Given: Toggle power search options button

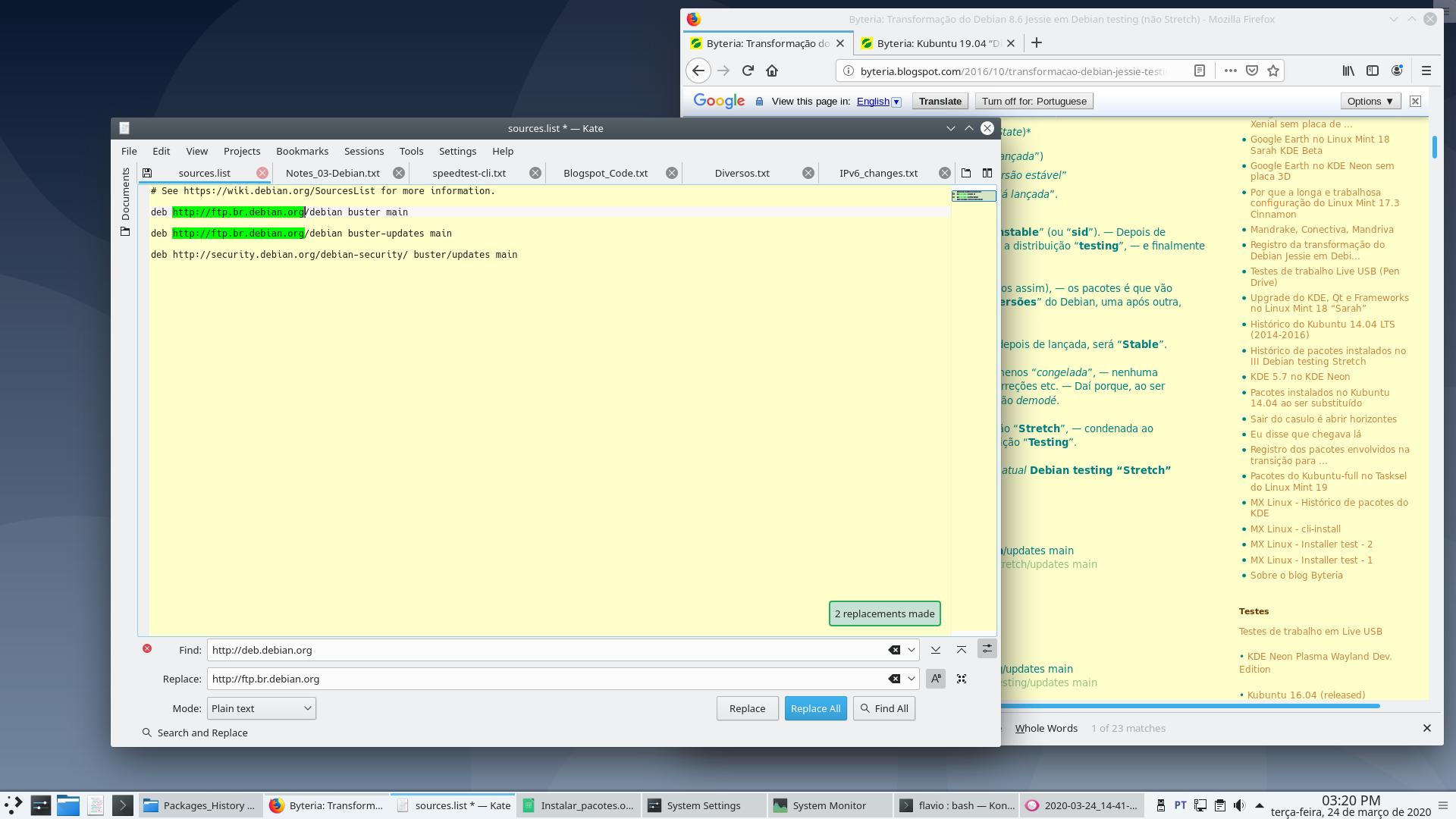Looking at the screenshot, I should tap(987, 649).
